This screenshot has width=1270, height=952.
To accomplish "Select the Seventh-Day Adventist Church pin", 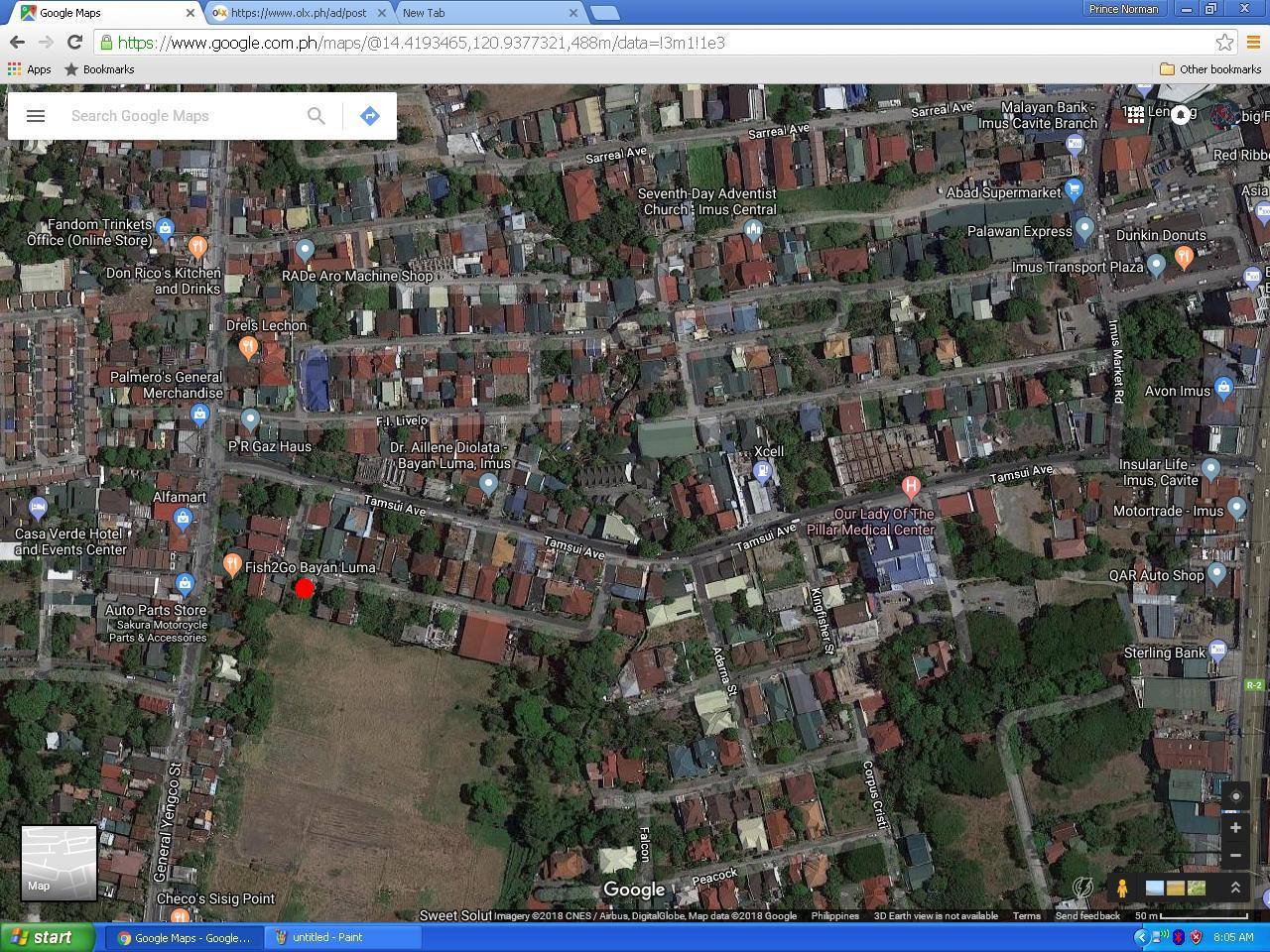I will (753, 231).
